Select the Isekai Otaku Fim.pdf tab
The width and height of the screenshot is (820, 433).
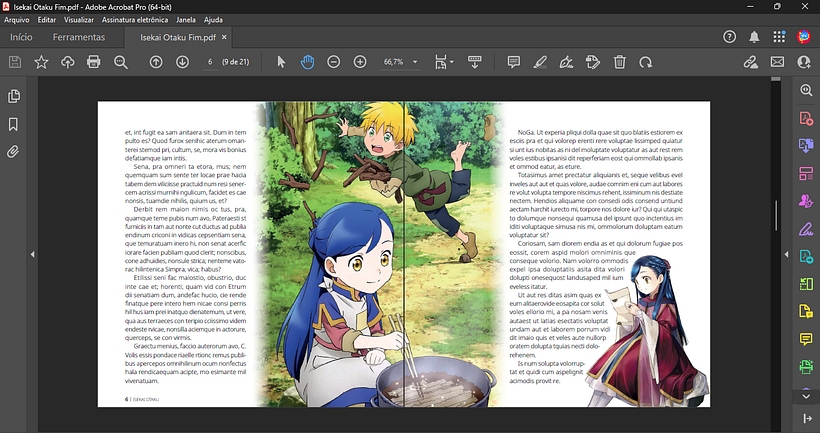[x=178, y=37]
